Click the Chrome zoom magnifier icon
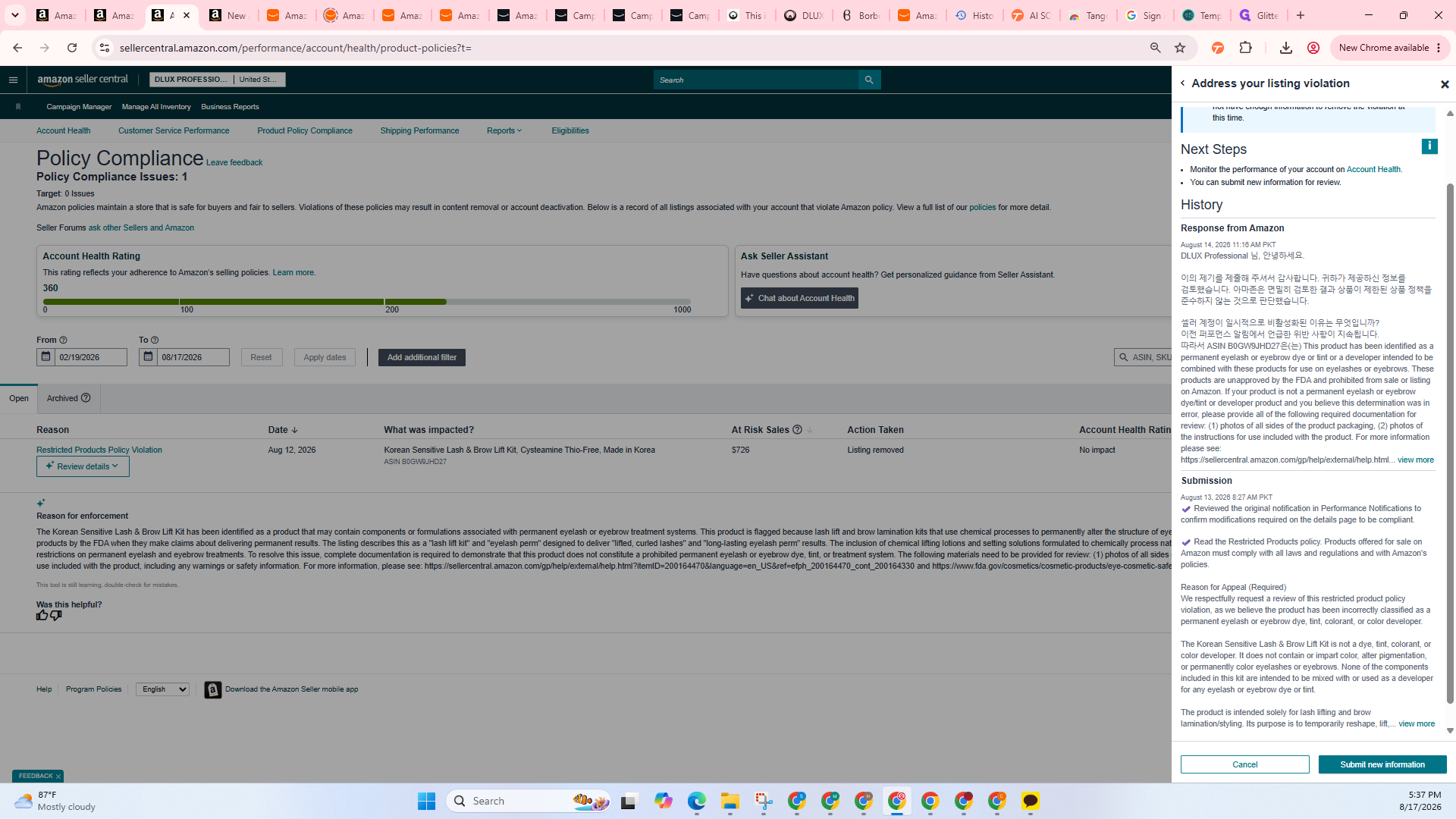 [1155, 48]
